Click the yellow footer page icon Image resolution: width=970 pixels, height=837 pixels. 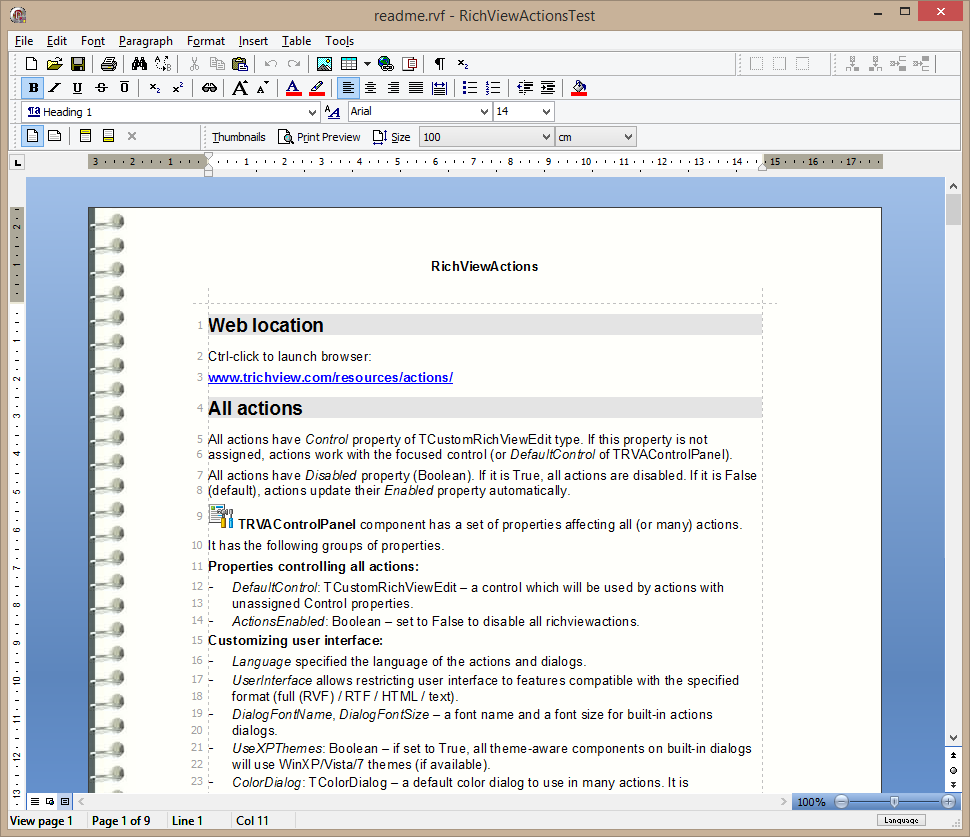[108, 136]
